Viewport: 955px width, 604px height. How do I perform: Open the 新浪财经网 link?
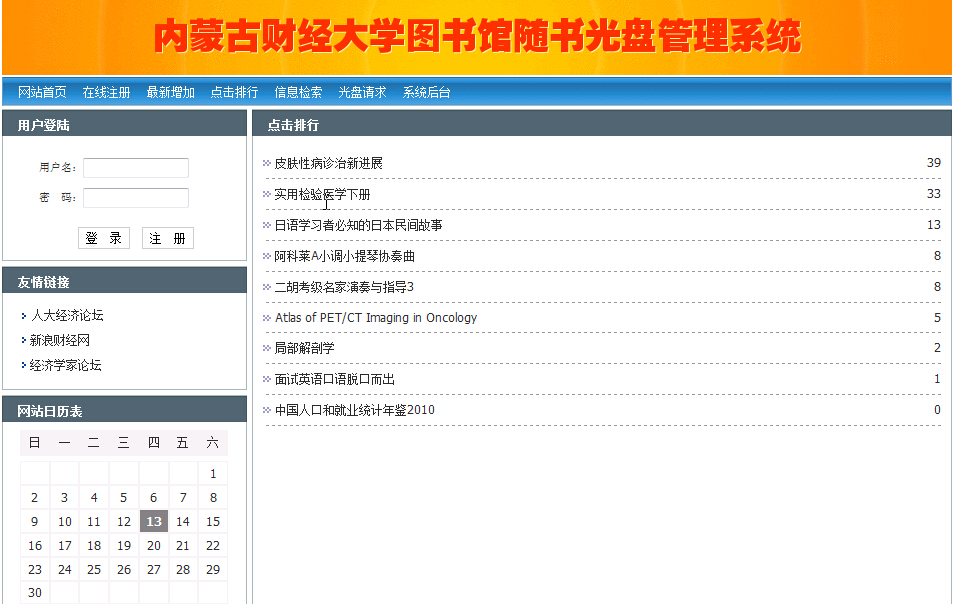pos(60,340)
